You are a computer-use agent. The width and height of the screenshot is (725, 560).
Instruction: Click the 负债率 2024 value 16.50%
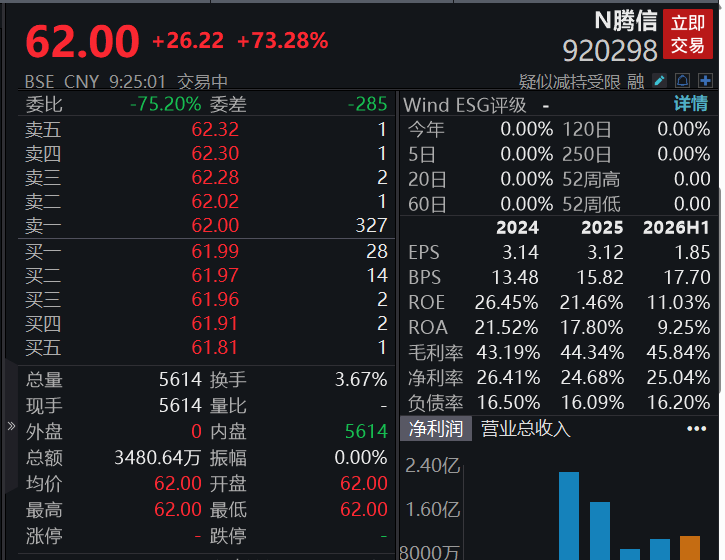[508, 402]
